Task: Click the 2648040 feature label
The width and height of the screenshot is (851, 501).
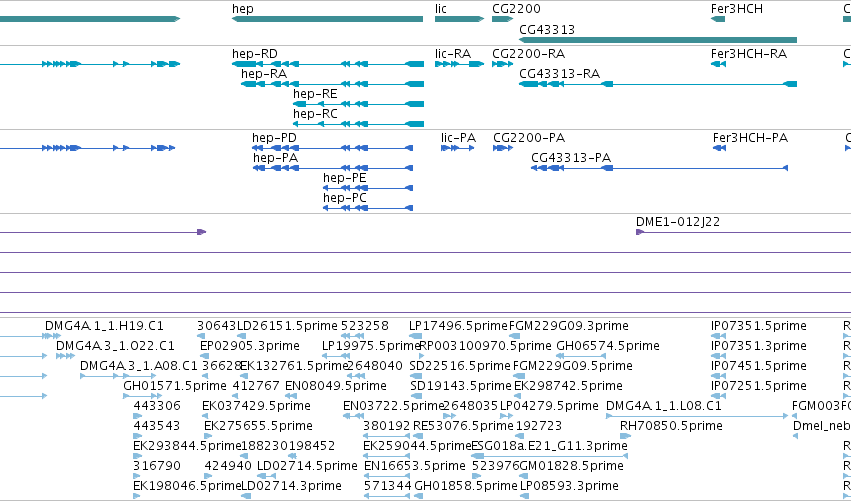Action: (374, 366)
